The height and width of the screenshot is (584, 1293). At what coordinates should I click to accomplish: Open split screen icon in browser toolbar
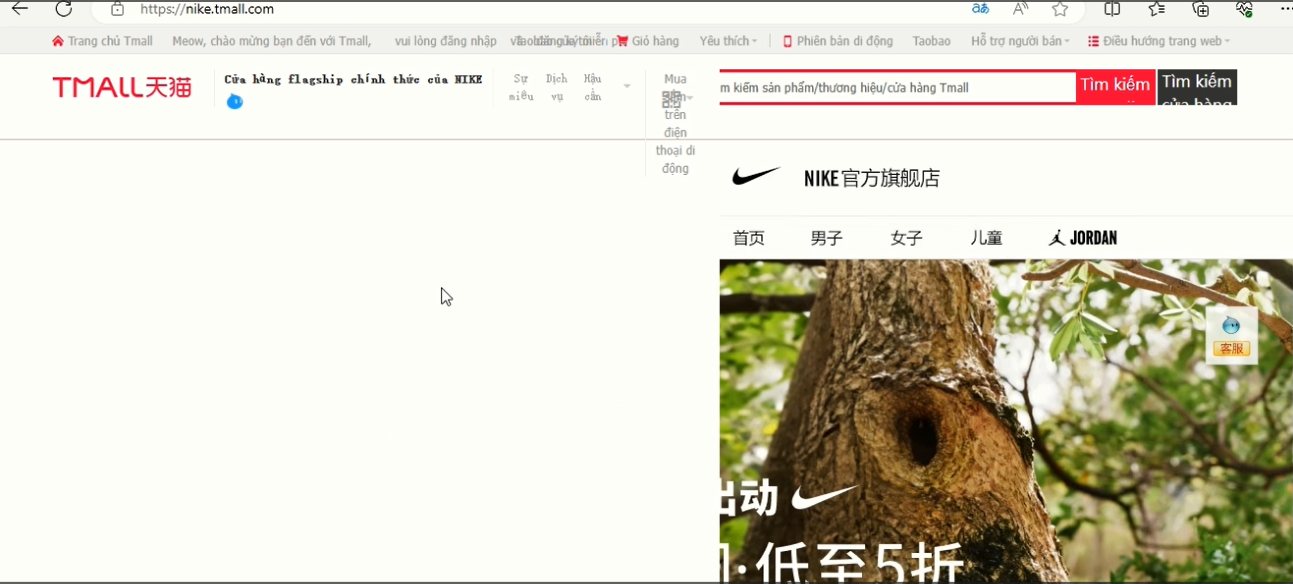[1112, 9]
